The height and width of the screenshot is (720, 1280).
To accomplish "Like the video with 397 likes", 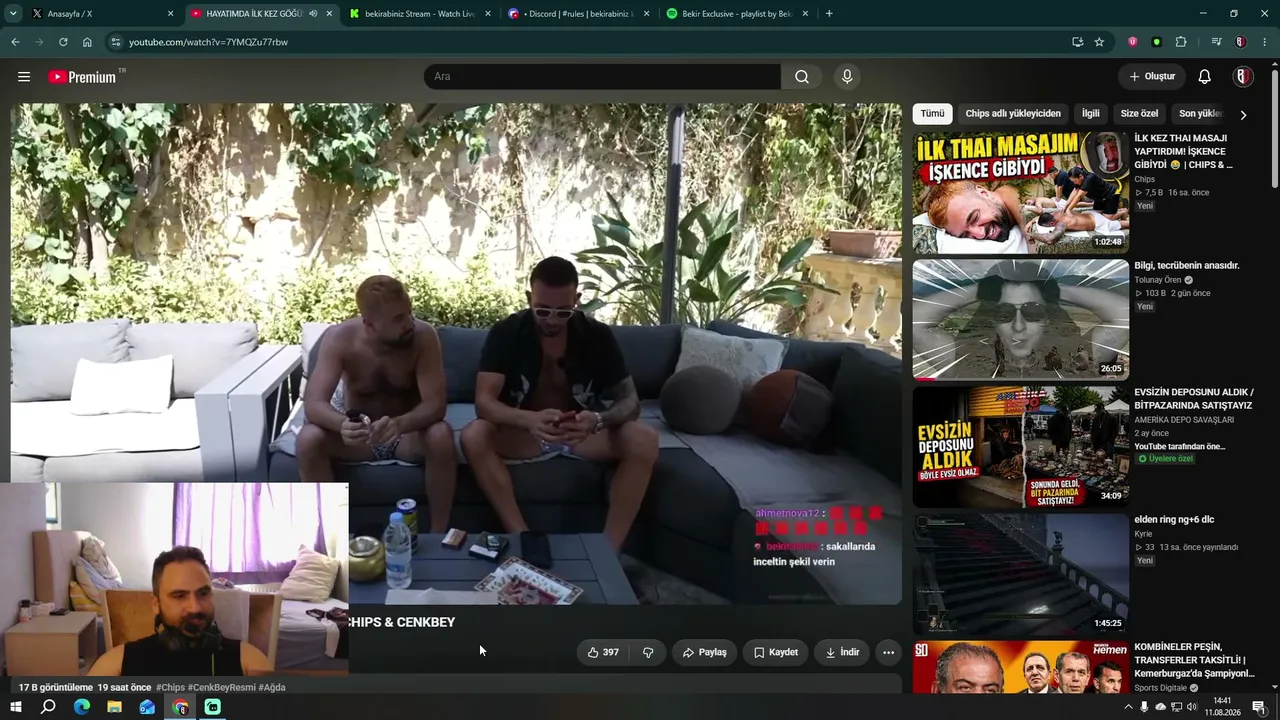I will 602,652.
